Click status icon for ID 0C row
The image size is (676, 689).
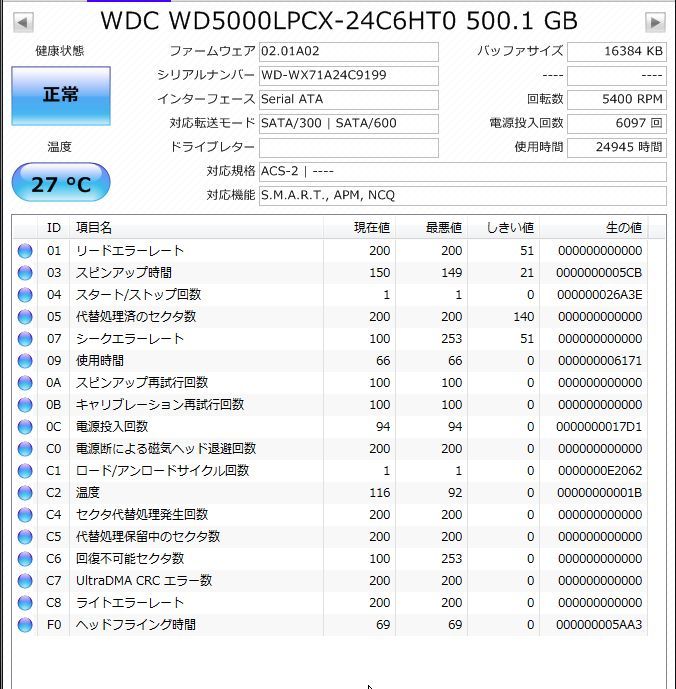click(25, 427)
